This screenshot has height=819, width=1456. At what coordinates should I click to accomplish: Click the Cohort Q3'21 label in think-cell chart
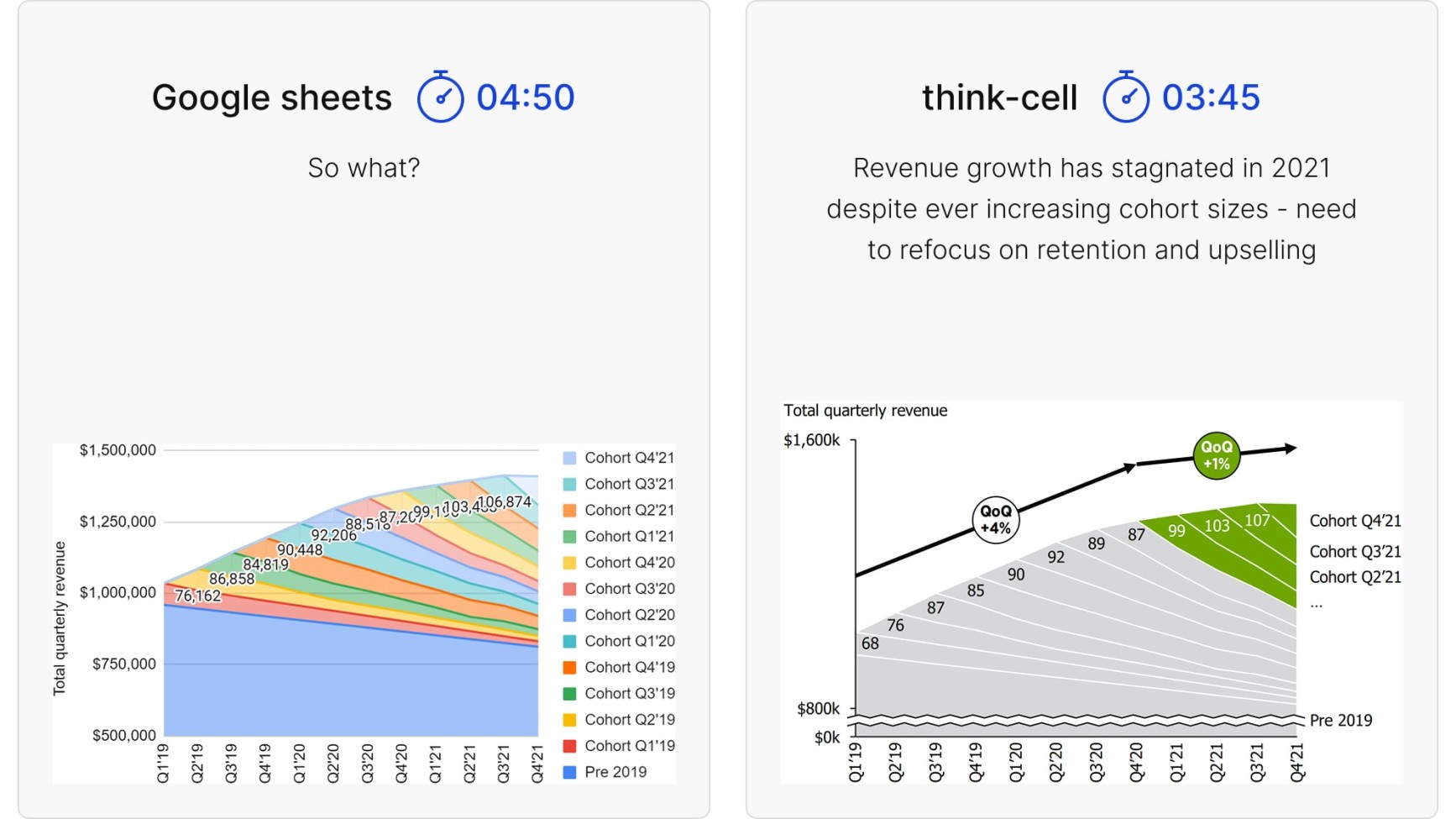click(1355, 552)
